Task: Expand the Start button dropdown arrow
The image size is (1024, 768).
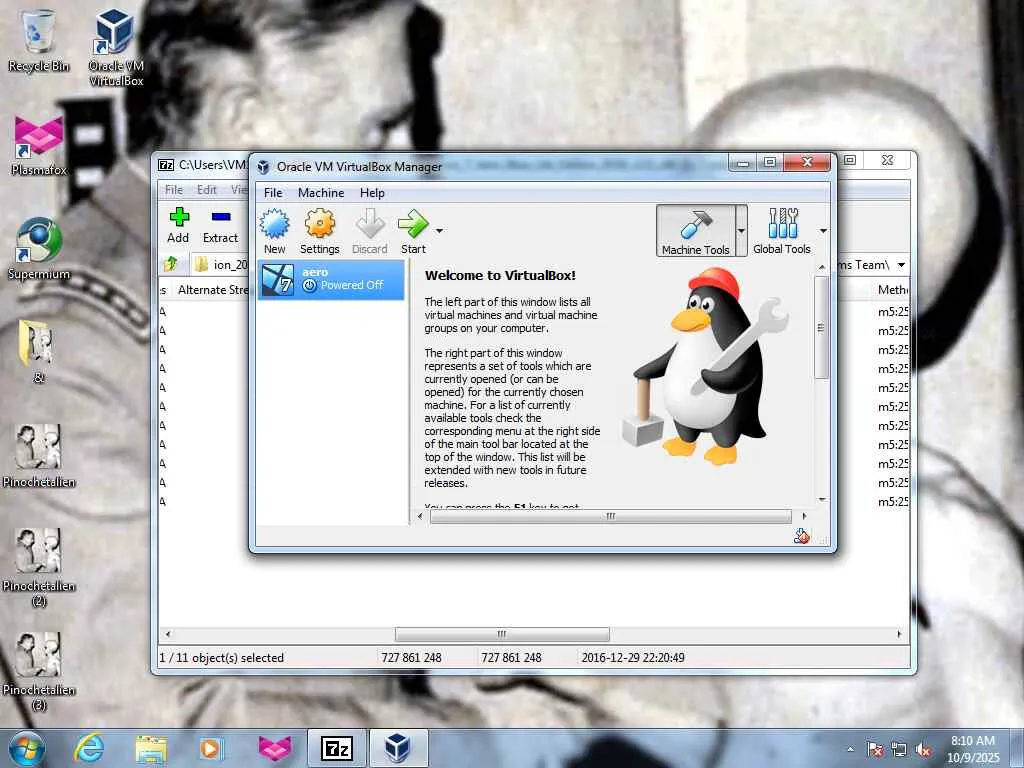Action: click(x=440, y=231)
